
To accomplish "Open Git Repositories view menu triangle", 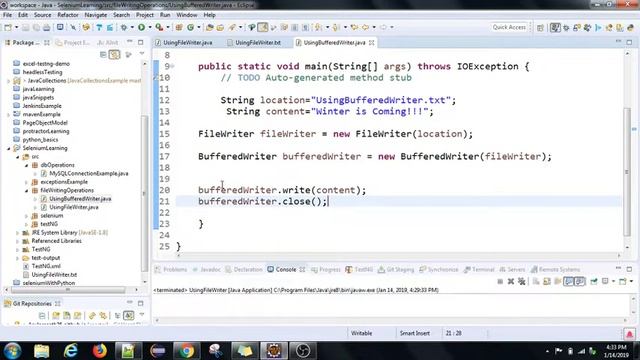I will pyautogui.click(x=142, y=315).
